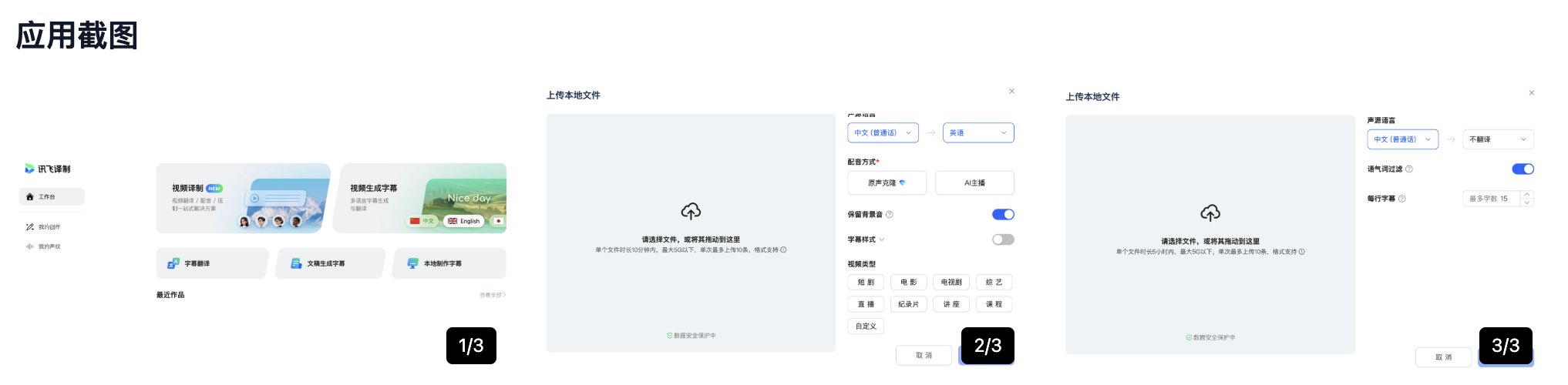This screenshot has height=385, width=1568.
Task: Click the 最多字数 15 input field
Action: [1492, 199]
